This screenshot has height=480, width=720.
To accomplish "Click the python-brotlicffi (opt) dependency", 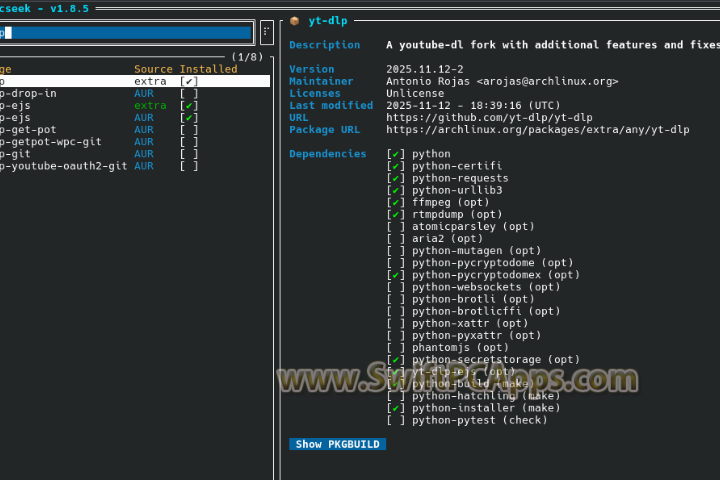I will [486, 311].
